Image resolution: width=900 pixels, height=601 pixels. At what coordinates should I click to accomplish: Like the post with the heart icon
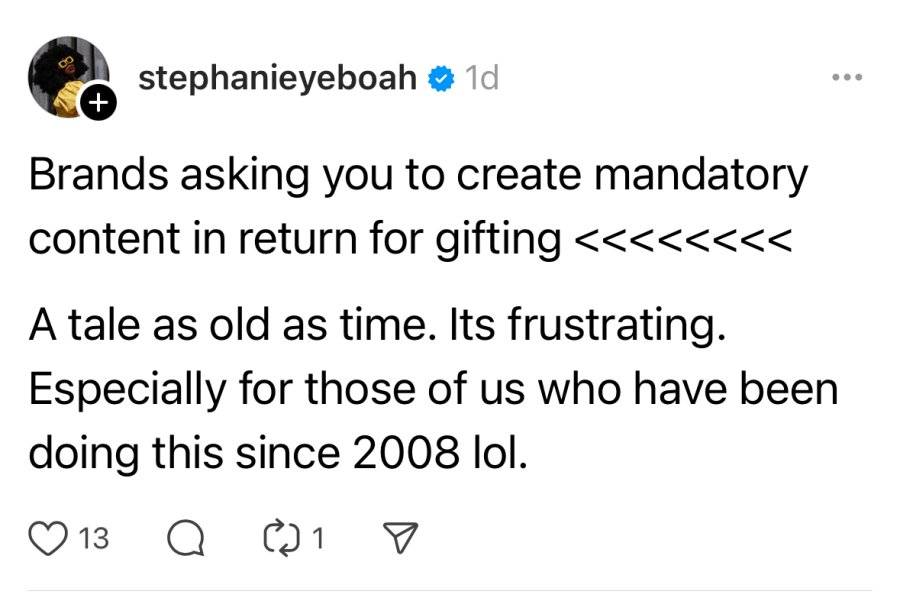pyautogui.click(x=48, y=538)
